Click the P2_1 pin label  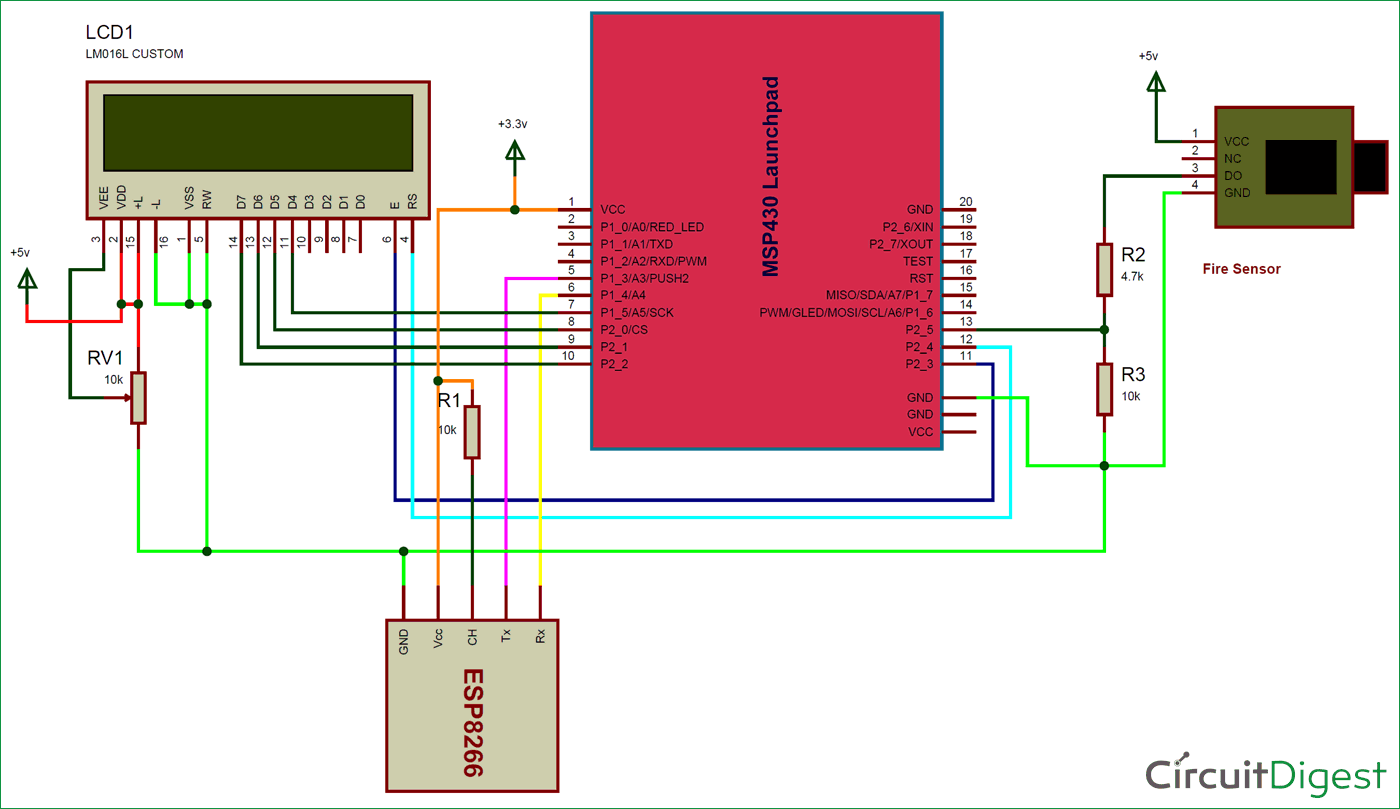614,346
